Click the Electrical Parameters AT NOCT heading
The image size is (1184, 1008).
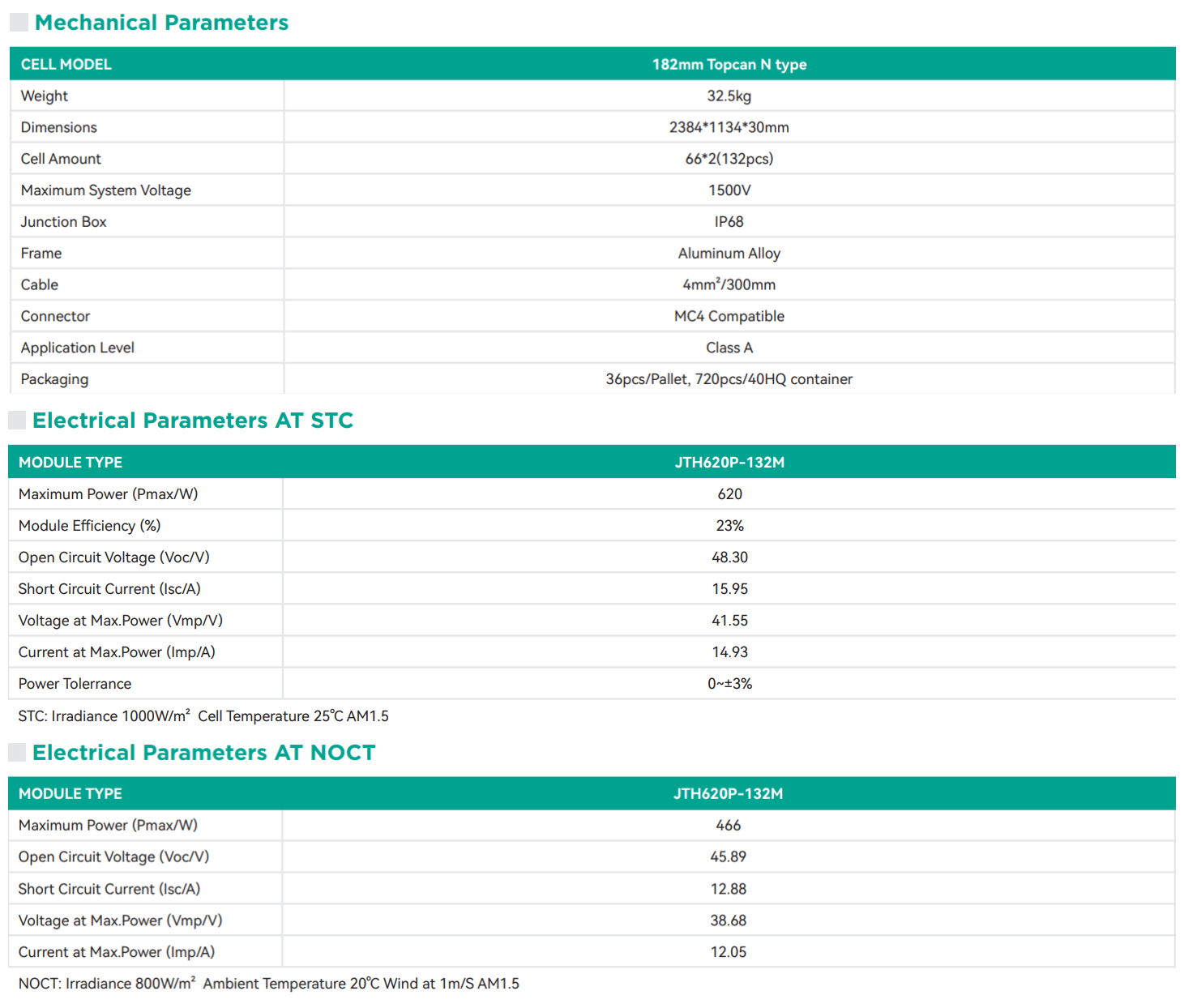[203, 753]
